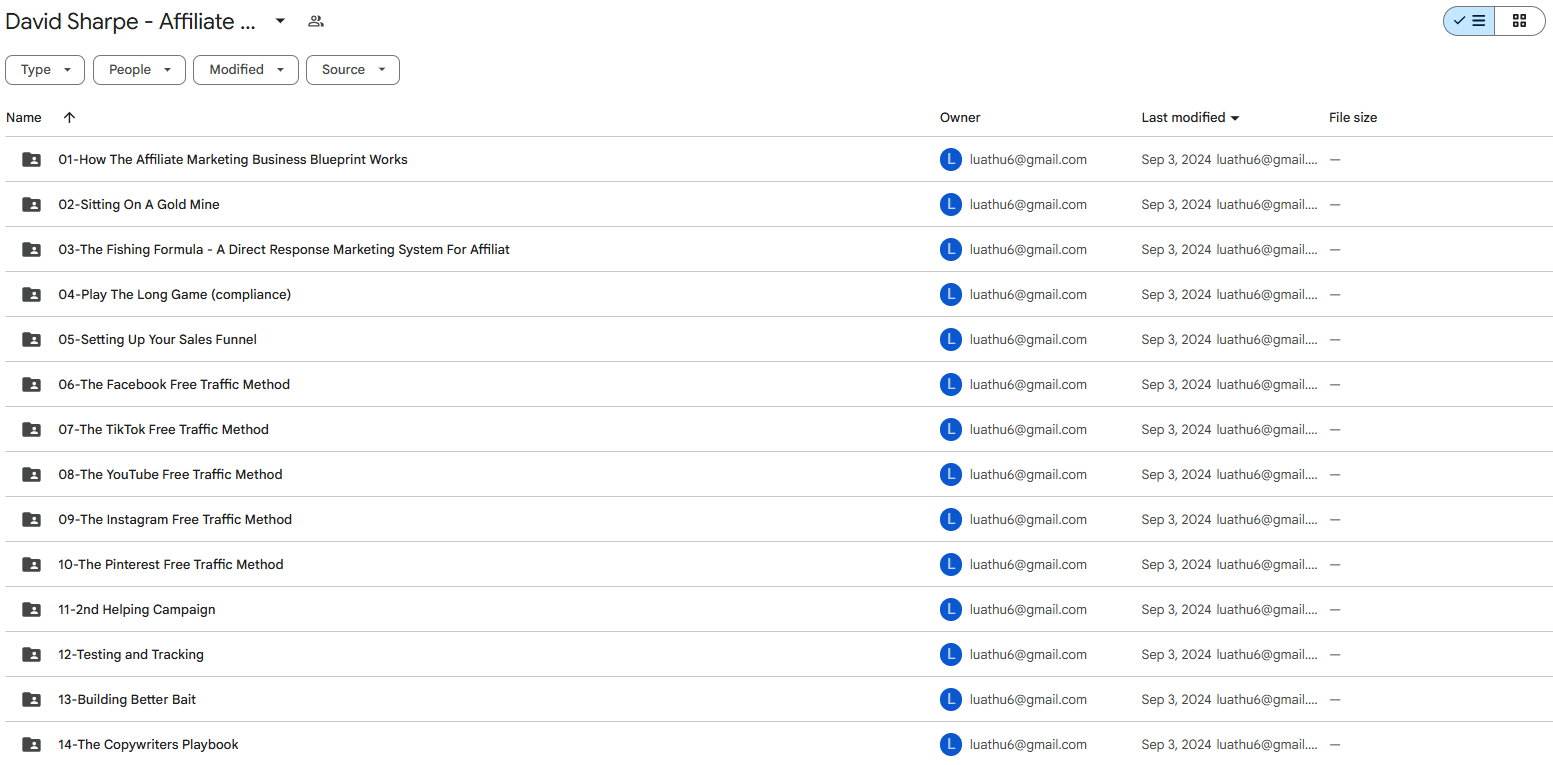Select '13-Building Better Bait' folder name

(127, 700)
